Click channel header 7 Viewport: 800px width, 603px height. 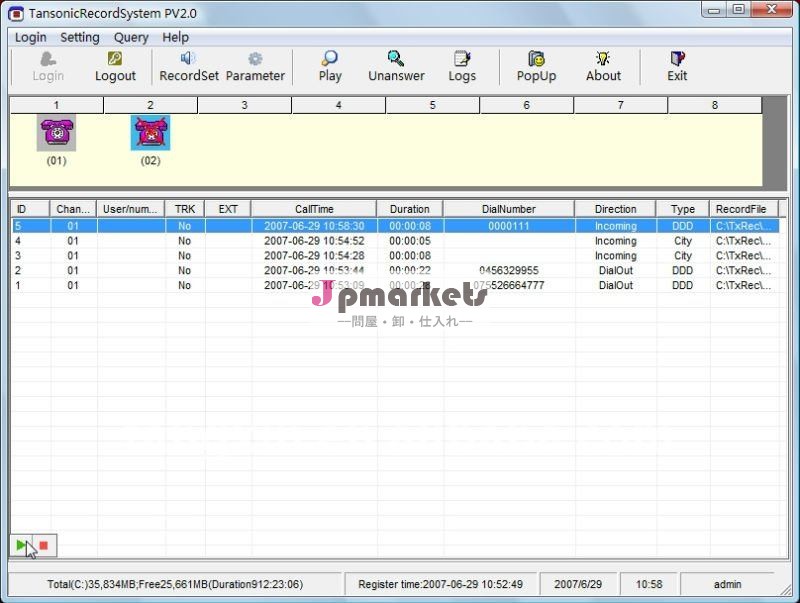(x=621, y=105)
